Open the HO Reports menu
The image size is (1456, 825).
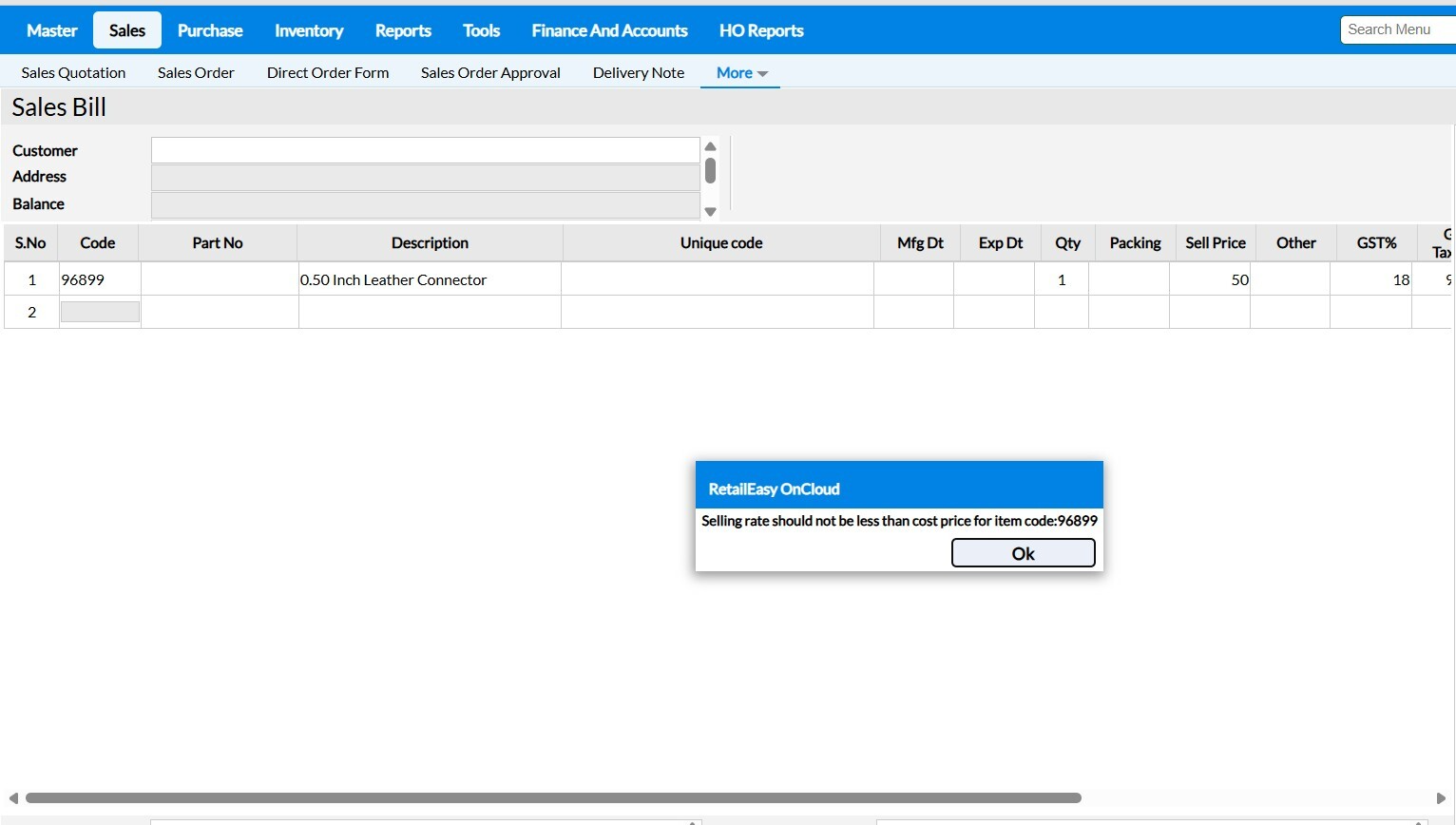(761, 30)
